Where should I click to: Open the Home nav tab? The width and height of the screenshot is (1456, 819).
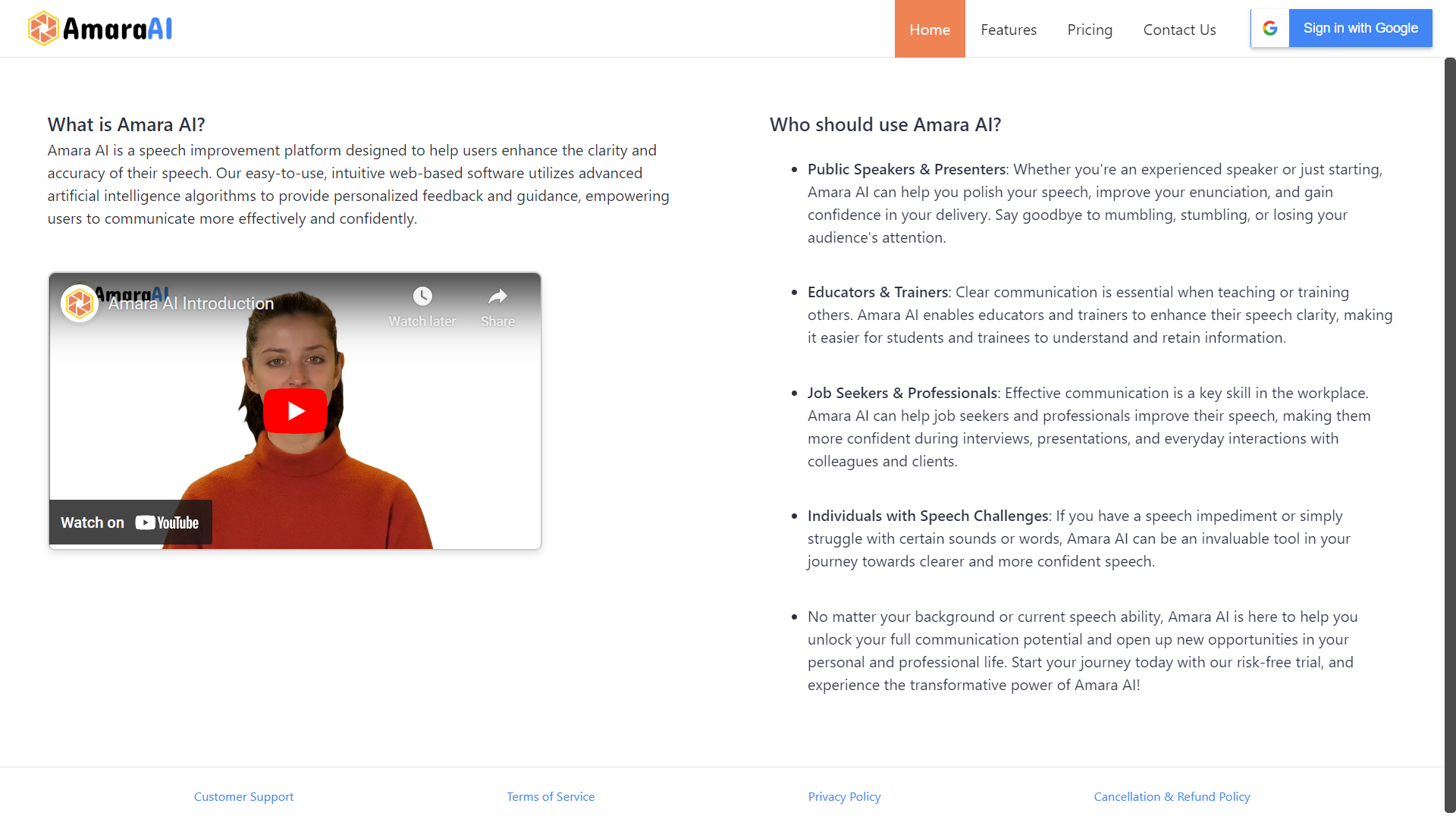(930, 29)
